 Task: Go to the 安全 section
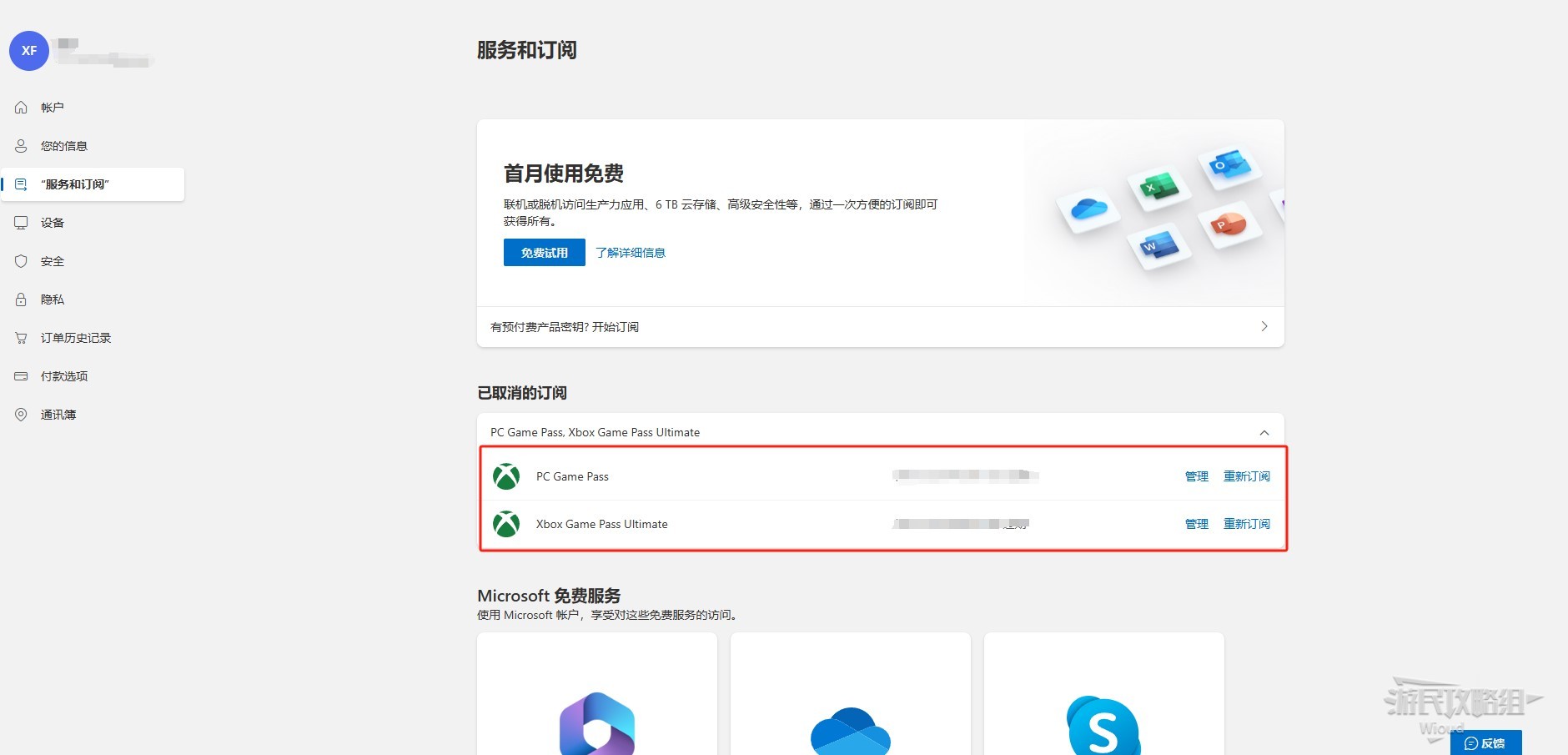pyautogui.click(x=93, y=261)
